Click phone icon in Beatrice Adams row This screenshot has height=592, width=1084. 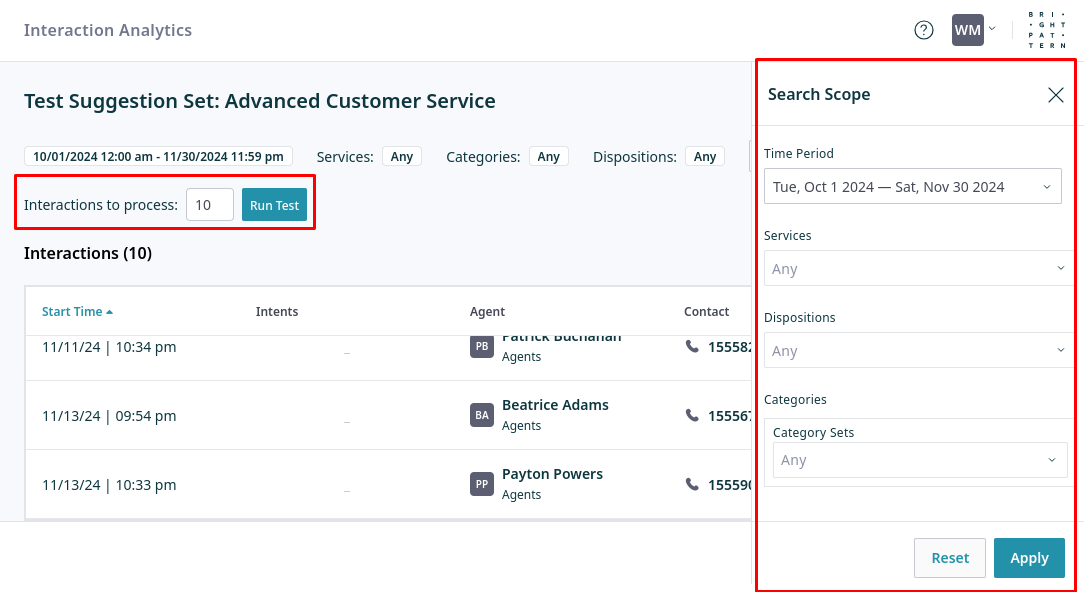692,415
